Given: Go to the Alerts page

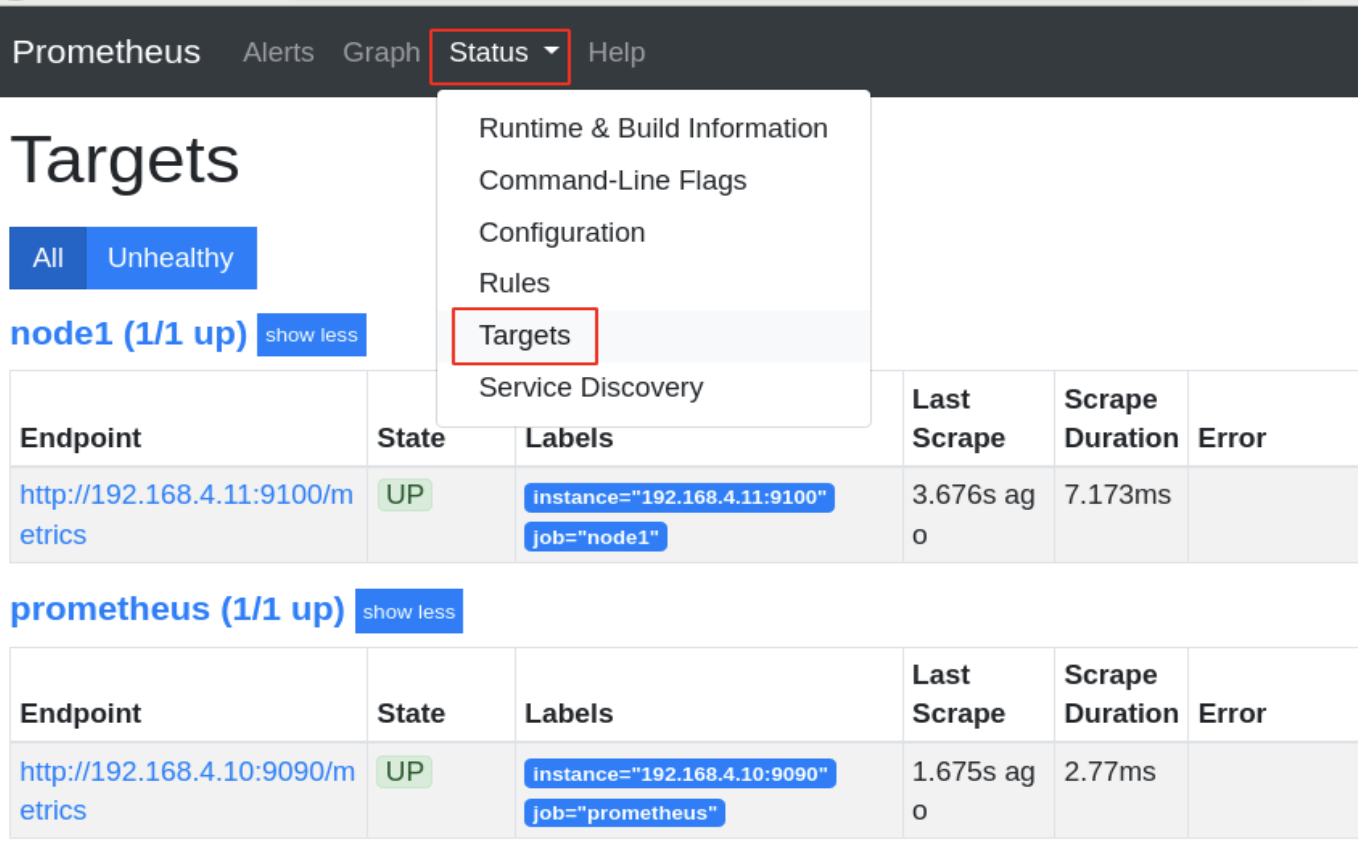Looking at the screenshot, I should click(x=278, y=53).
